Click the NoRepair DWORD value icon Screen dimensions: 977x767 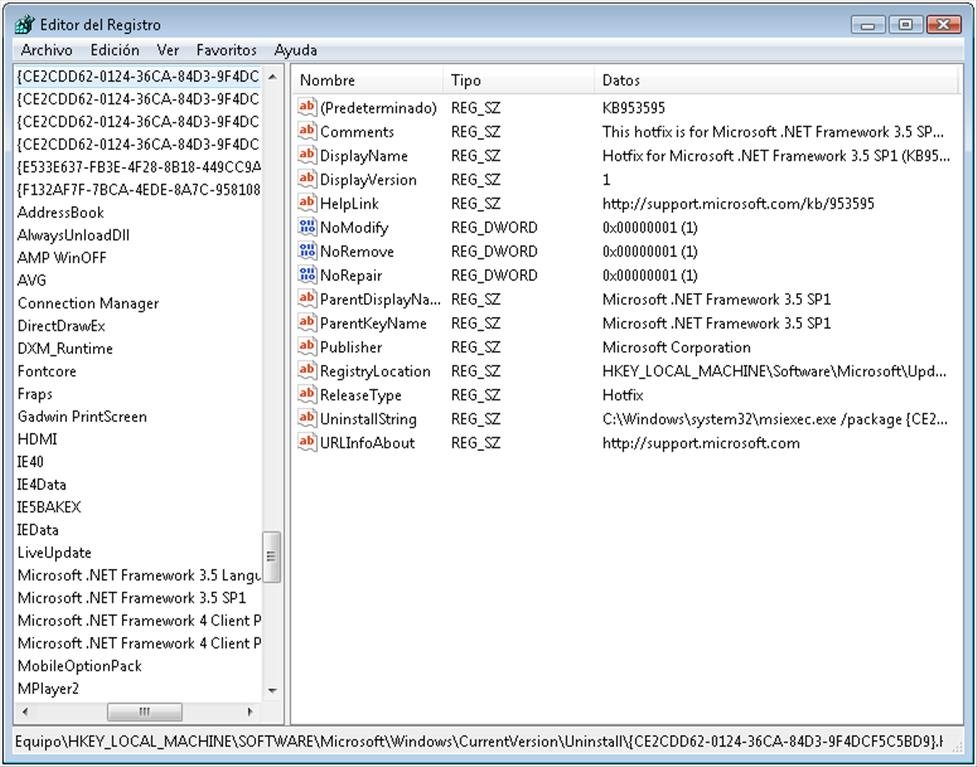pyautogui.click(x=307, y=275)
